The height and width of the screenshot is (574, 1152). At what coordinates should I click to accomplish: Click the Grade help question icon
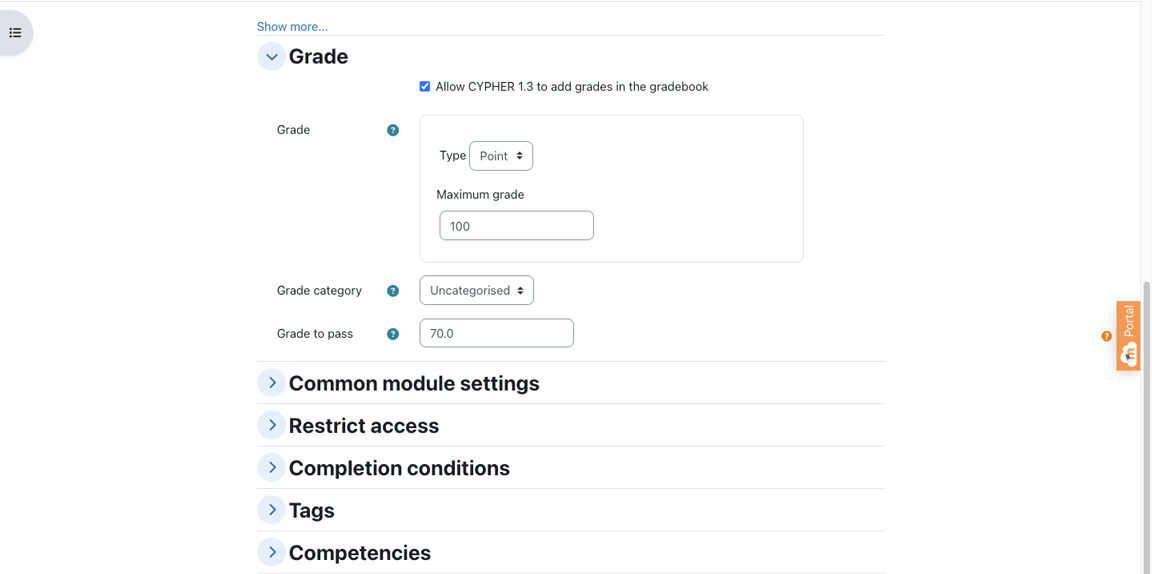[x=393, y=130]
